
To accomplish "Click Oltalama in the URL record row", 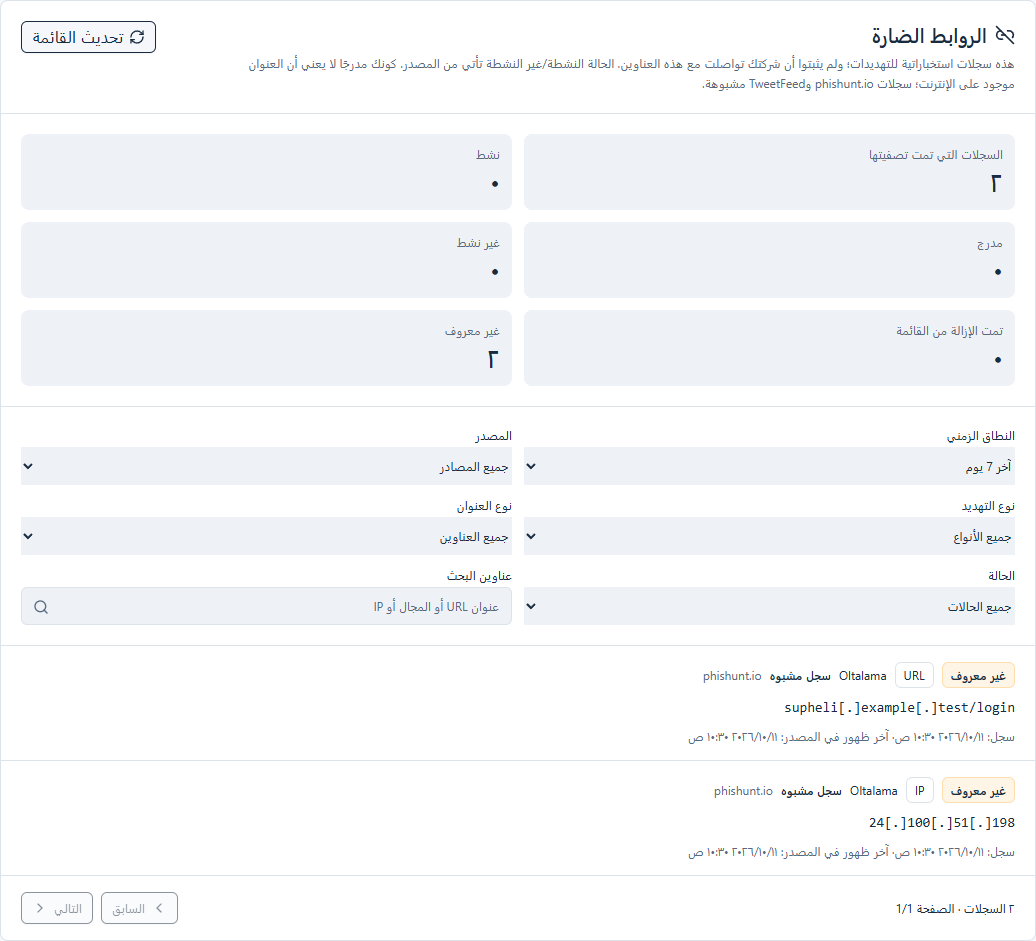I will click(x=862, y=675).
